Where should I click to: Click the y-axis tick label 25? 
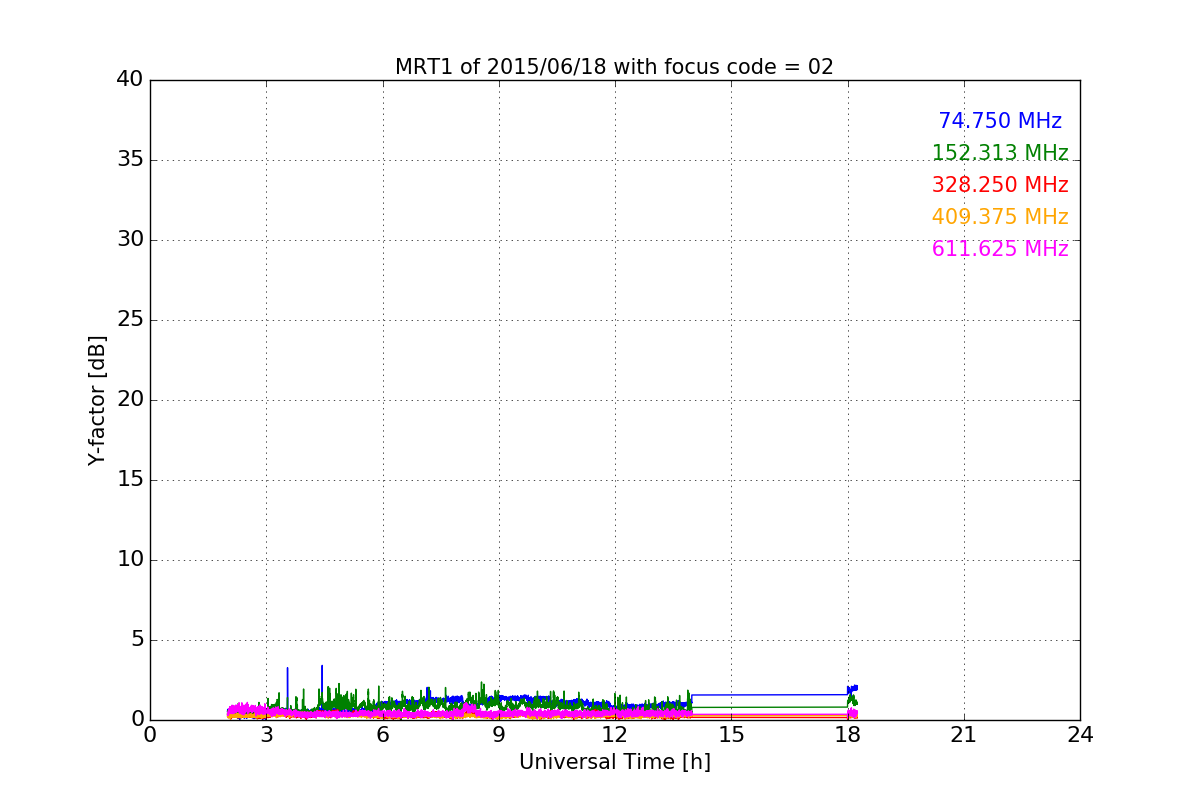129,319
